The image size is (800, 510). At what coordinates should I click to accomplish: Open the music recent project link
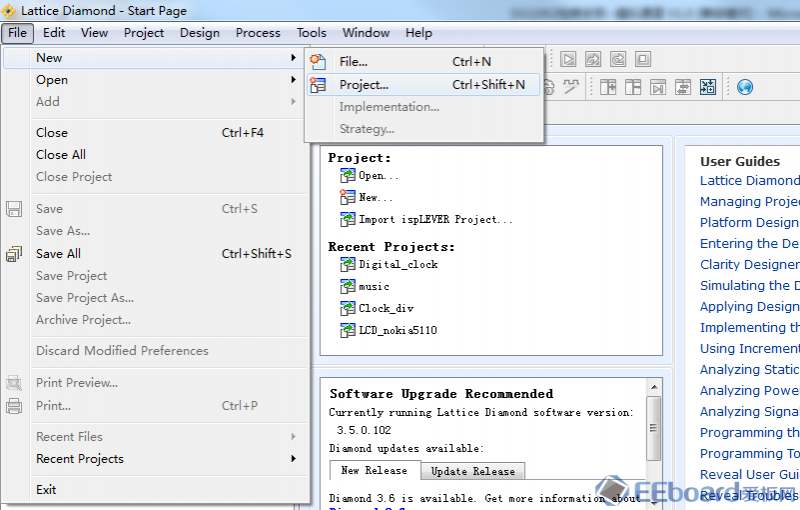pos(374,286)
